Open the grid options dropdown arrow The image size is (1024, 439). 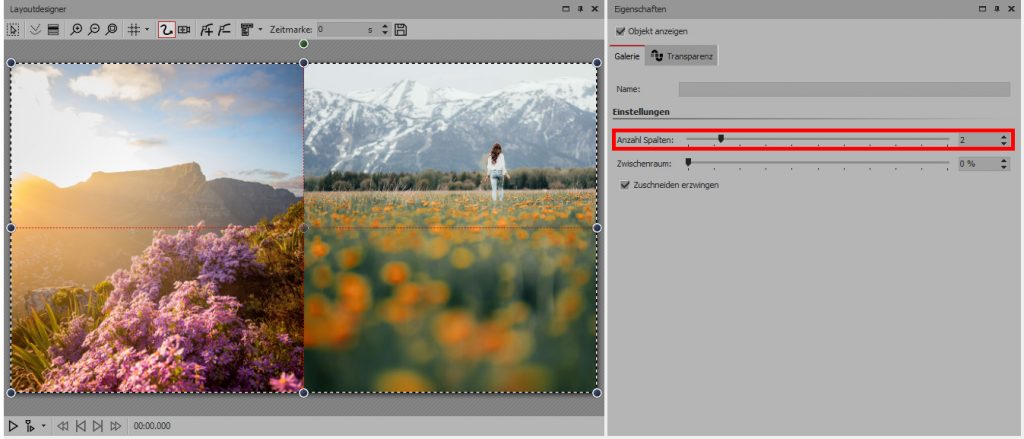pos(147,30)
